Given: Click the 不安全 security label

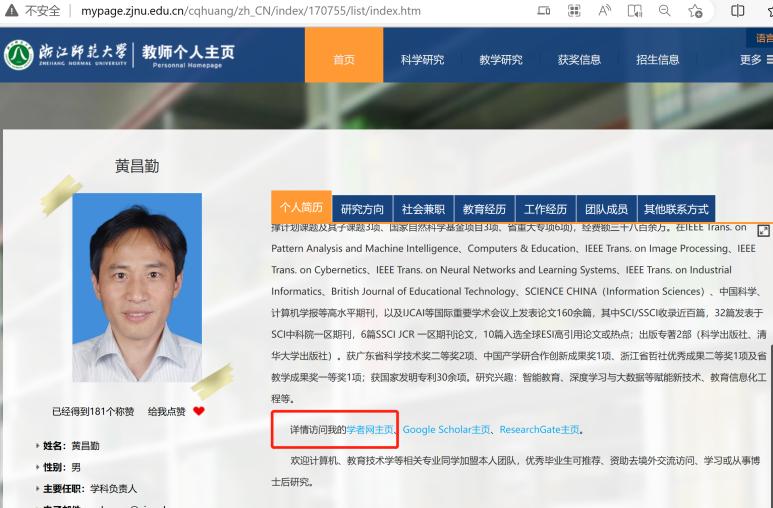Looking at the screenshot, I should [43, 10].
